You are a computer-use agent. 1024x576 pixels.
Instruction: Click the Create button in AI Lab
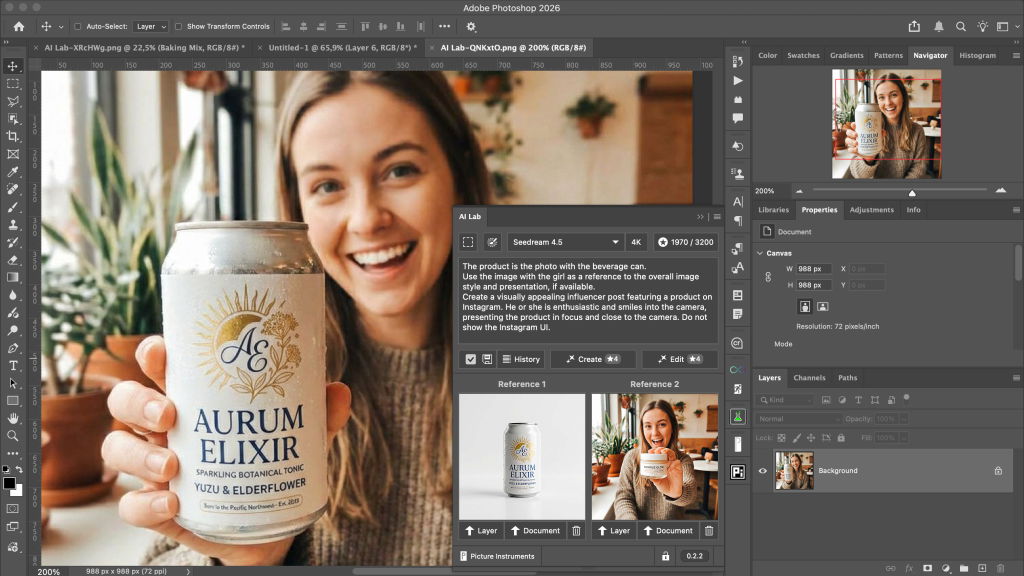592,359
